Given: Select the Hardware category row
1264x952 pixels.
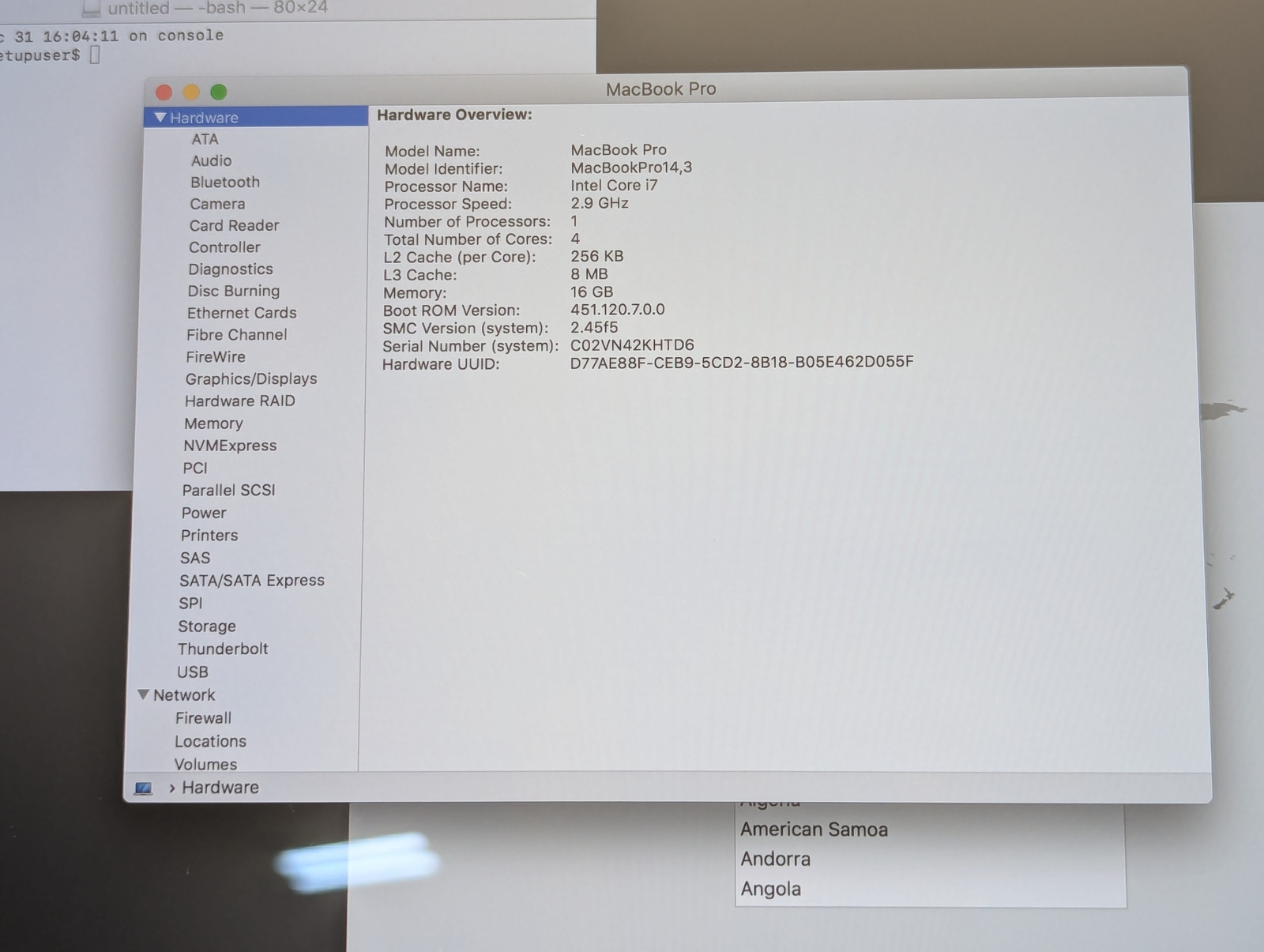Looking at the screenshot, I should coord(256,117).
